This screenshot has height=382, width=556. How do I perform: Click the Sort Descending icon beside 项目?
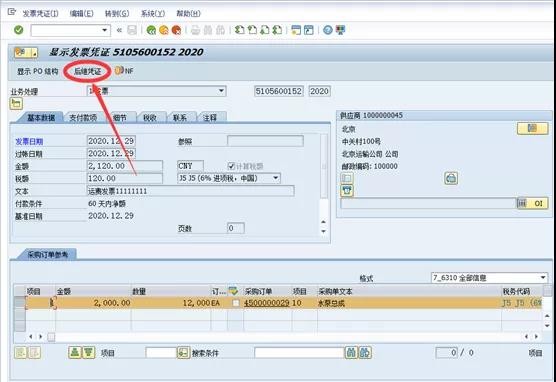click(x=88, y=353)
